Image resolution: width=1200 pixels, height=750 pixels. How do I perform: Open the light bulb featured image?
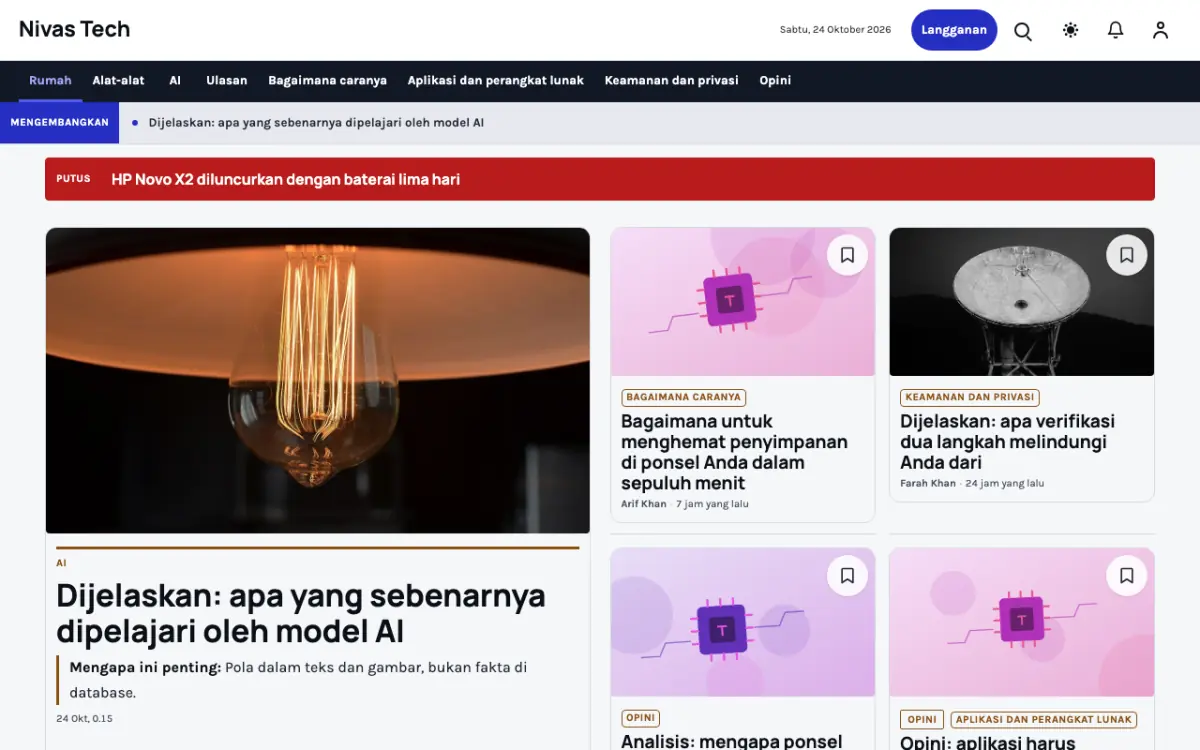(318, 381)
